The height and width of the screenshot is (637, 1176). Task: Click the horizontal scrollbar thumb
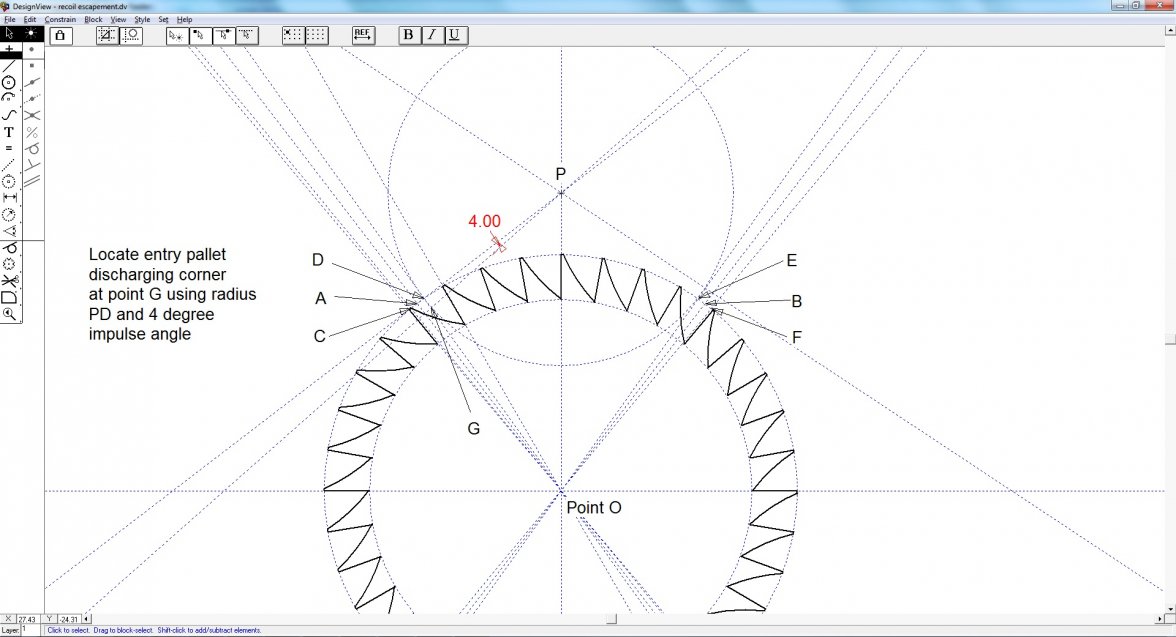pyautogui.click(x=611, y=619)
